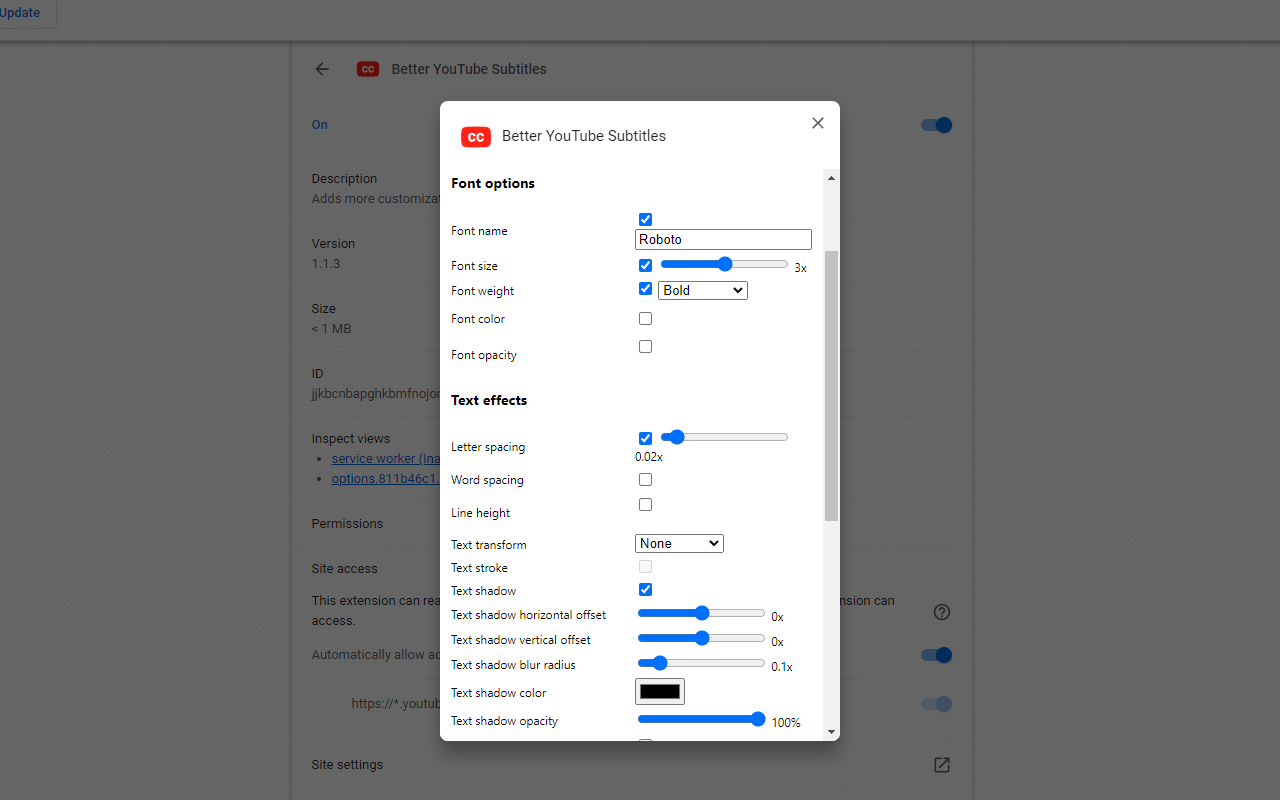The height and width of the screenshot is (800, 1280).
Task: Uncheck the Font name checkbox
Action: [x=645, y=219]
